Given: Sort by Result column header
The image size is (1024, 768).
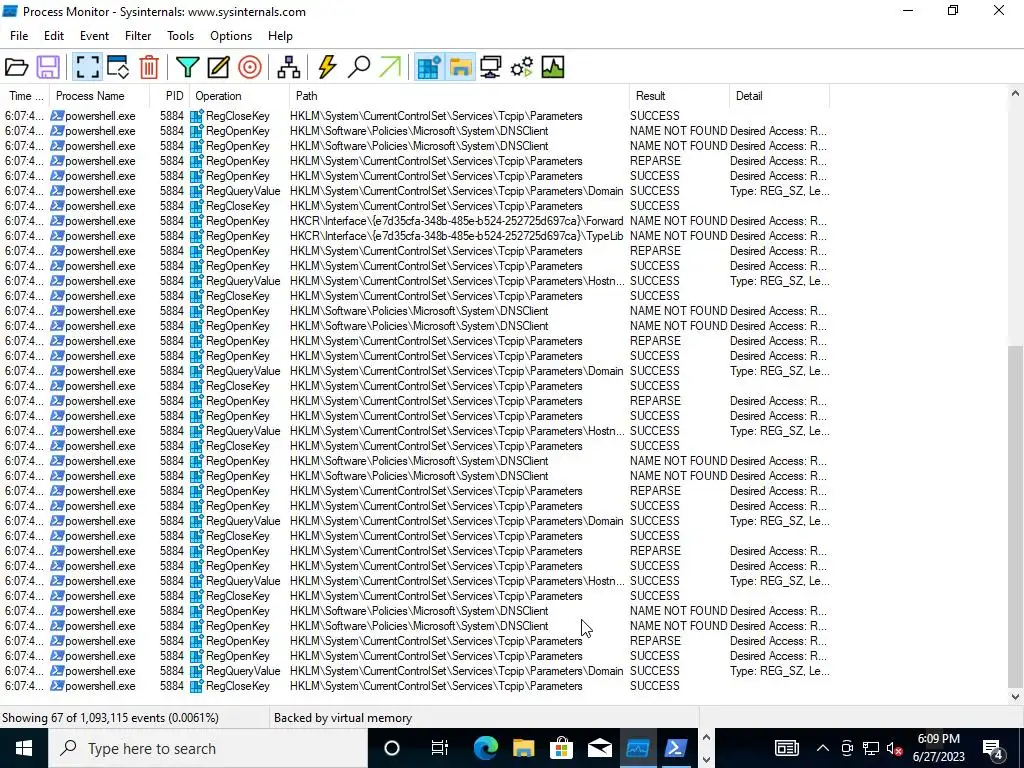Looking at the screenshot, I should pos(679,95).
